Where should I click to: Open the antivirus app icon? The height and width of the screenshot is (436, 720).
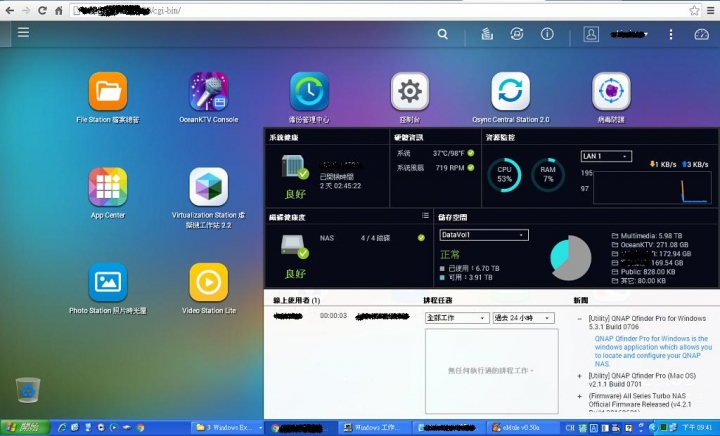[611, 91]
